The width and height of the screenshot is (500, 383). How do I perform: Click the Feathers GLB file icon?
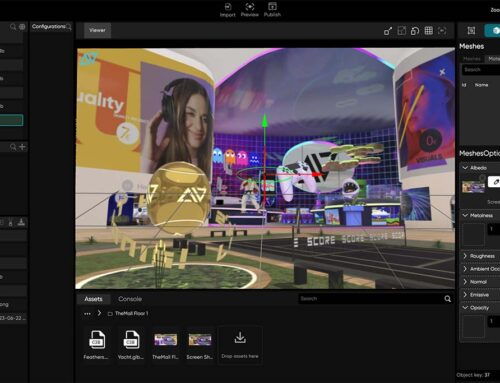97,339
